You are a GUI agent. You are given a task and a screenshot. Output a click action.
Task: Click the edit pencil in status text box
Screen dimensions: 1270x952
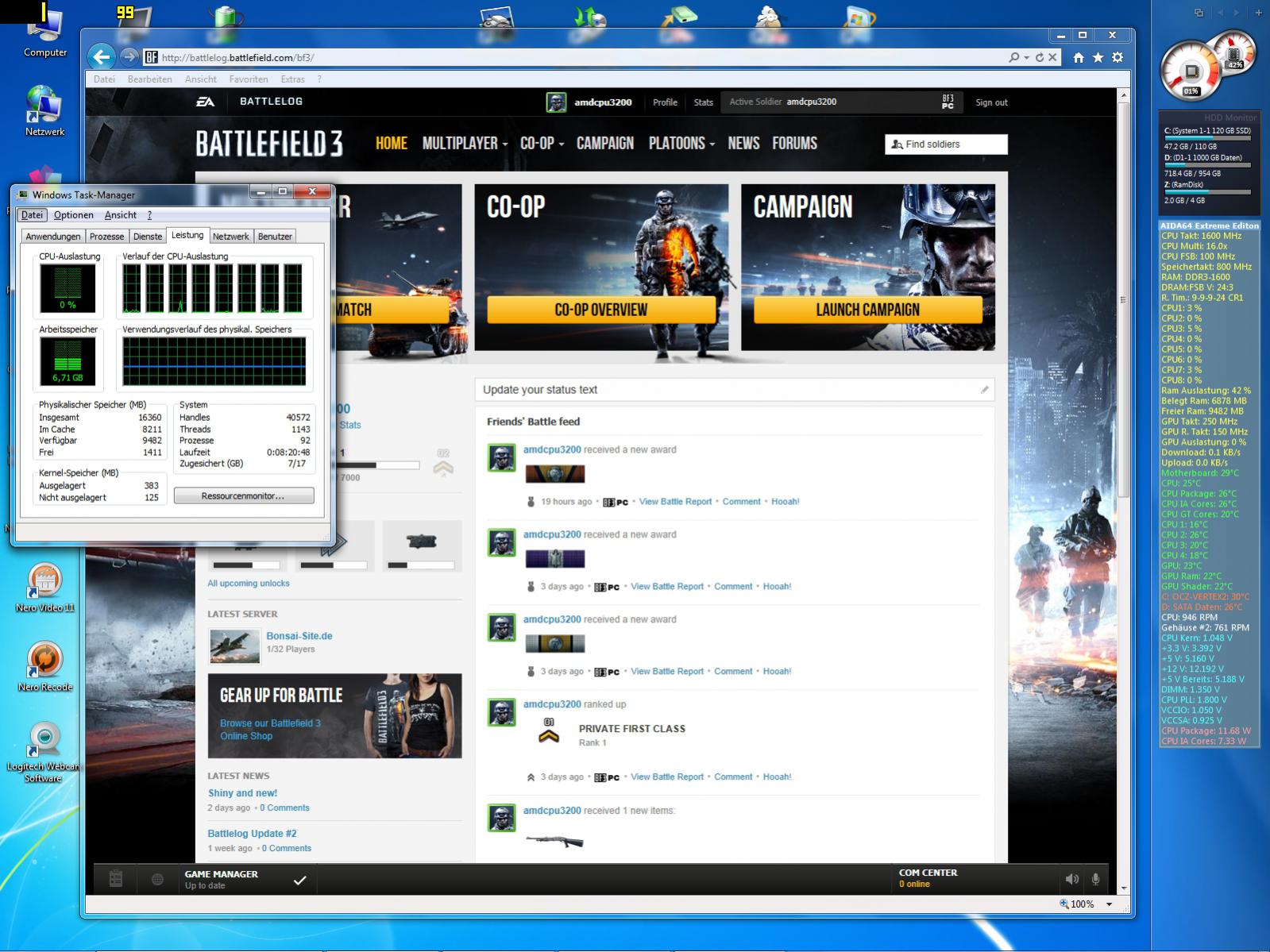tap(984, 389)
